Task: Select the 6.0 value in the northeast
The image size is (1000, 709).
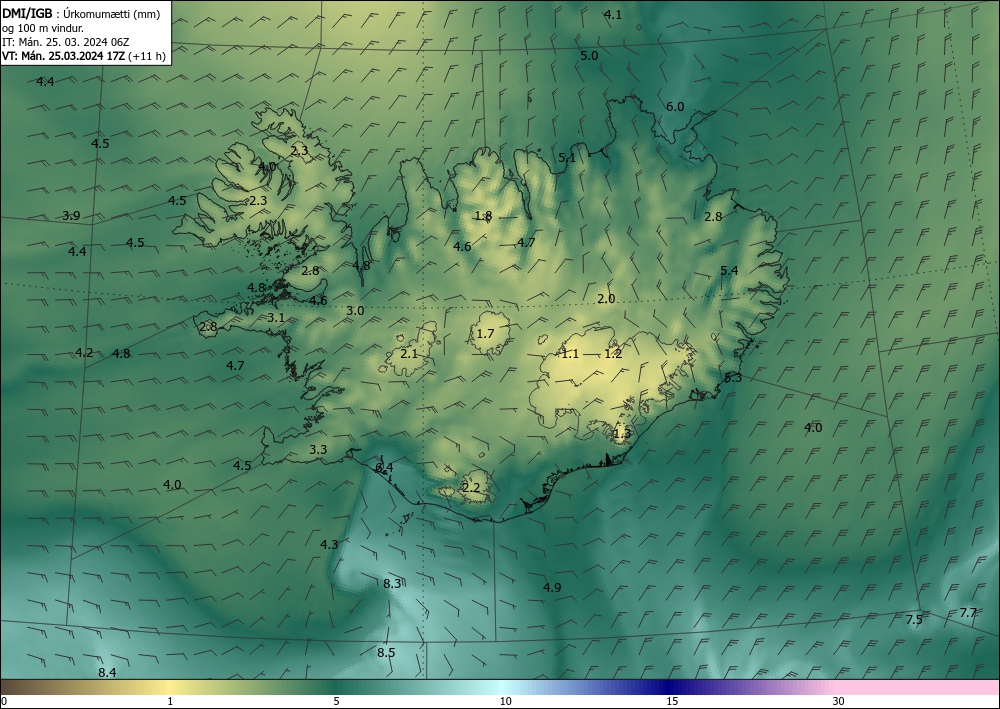Action: pyautogui.click(x=675, y=106)
